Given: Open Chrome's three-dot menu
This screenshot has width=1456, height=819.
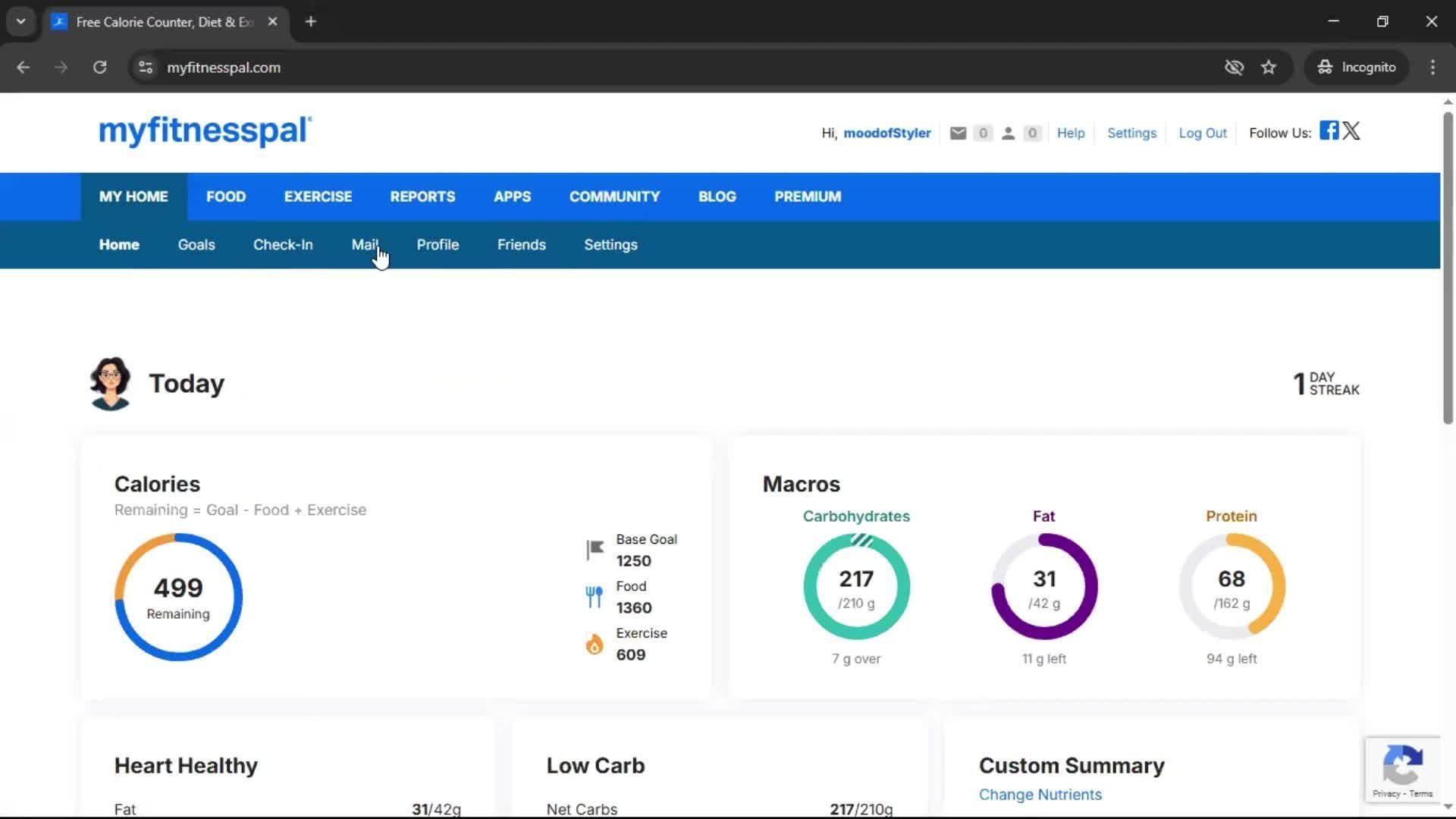Looking at the screenshot, I should [x=1432, y=67].
